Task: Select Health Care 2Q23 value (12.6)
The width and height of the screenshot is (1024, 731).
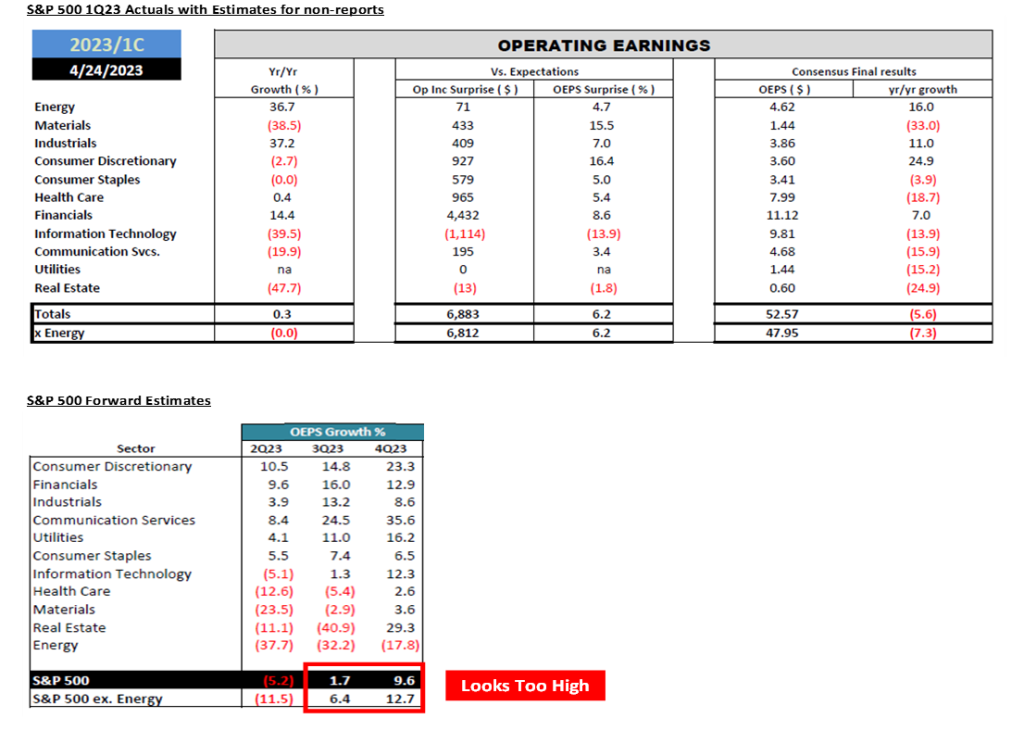Action: point(274,591)
